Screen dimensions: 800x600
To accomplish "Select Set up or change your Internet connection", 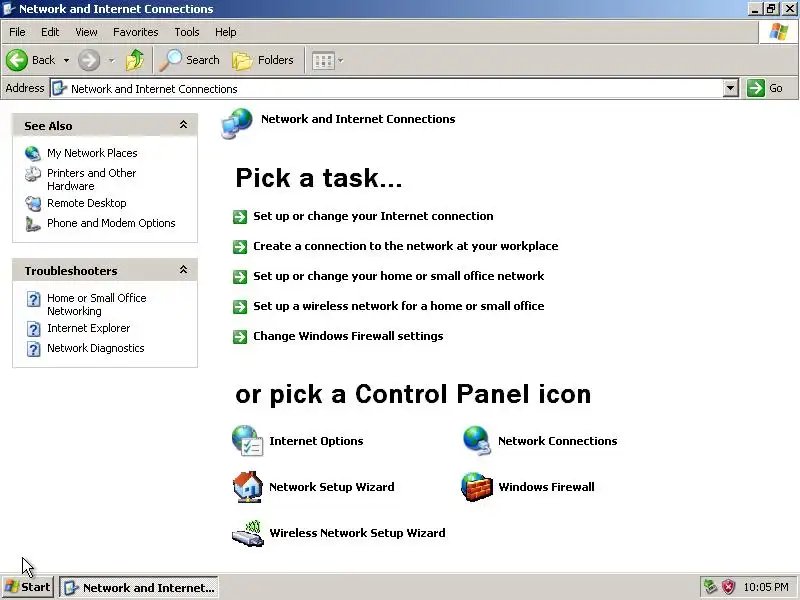I will [x=373, y=216].
